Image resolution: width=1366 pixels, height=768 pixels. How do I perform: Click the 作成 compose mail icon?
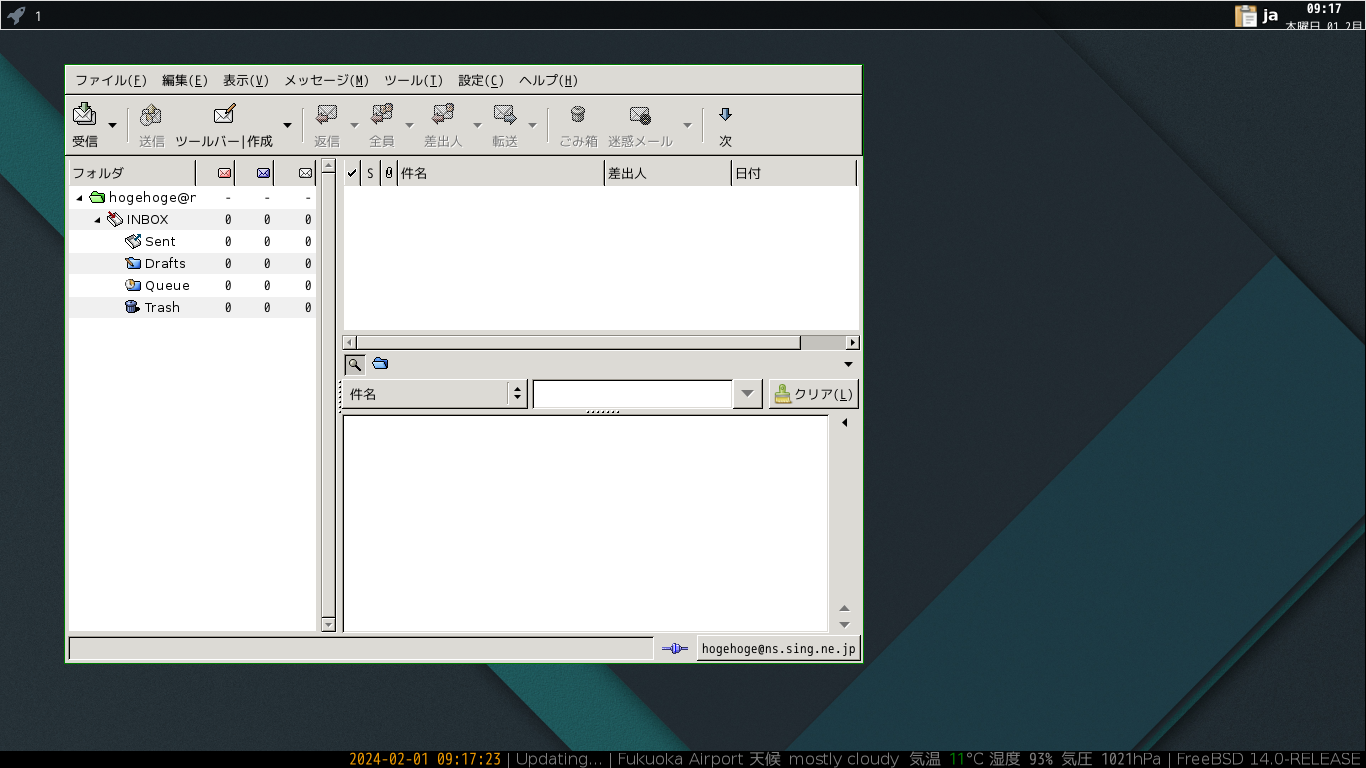click(x=224, y=115)
